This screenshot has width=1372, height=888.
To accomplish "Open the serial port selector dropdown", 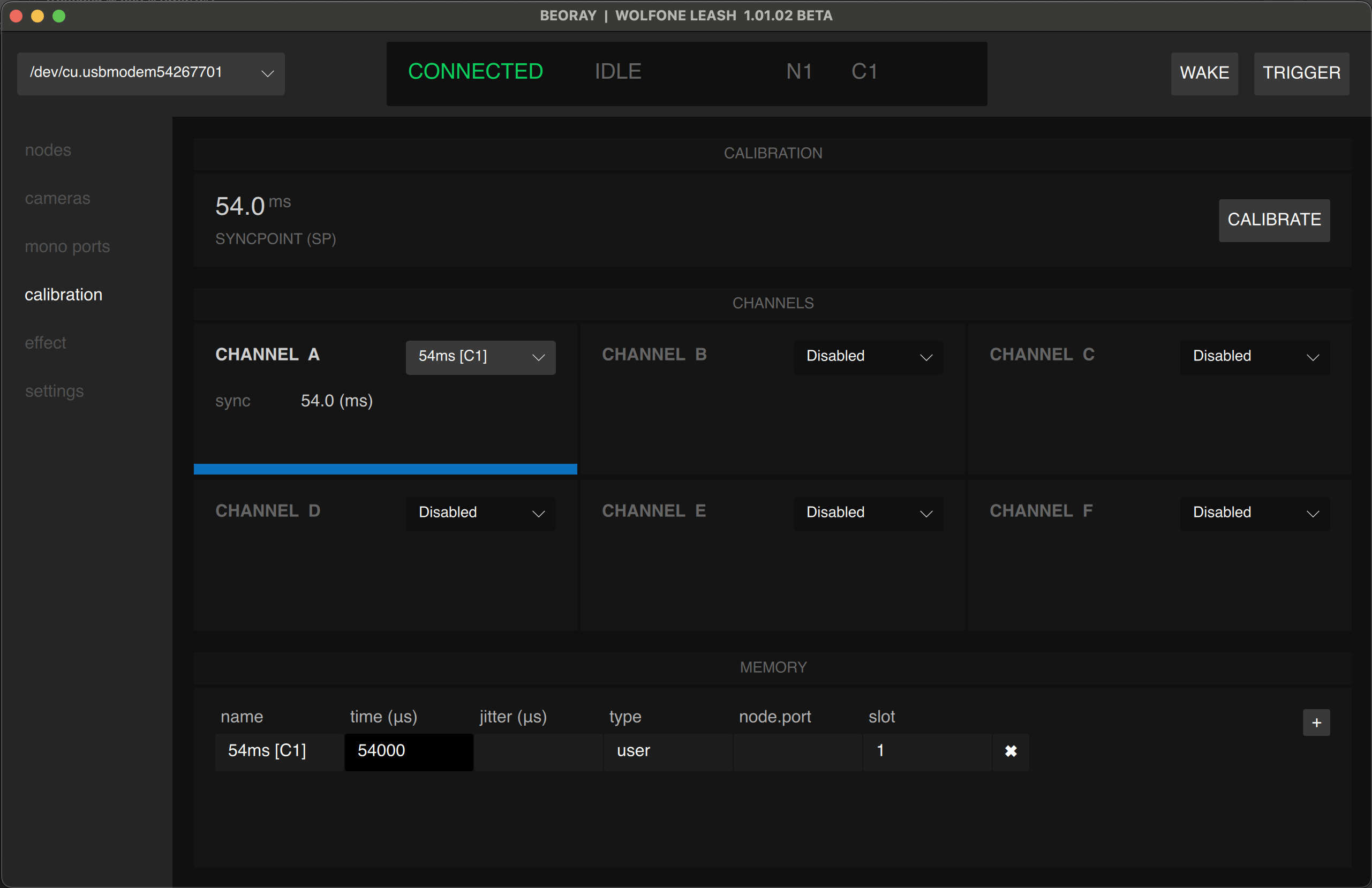I will [151, 73].
